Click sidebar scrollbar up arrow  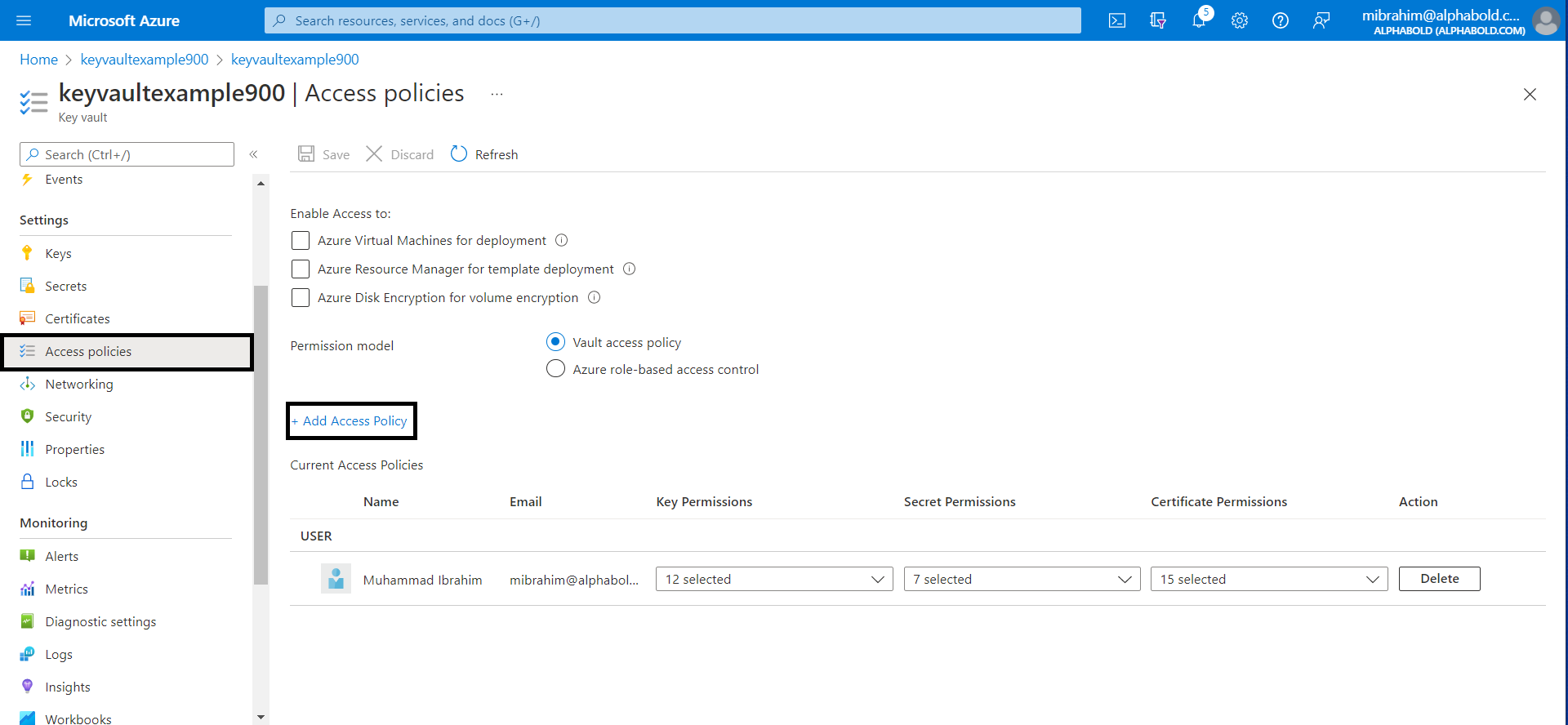[x=261, y=183]
